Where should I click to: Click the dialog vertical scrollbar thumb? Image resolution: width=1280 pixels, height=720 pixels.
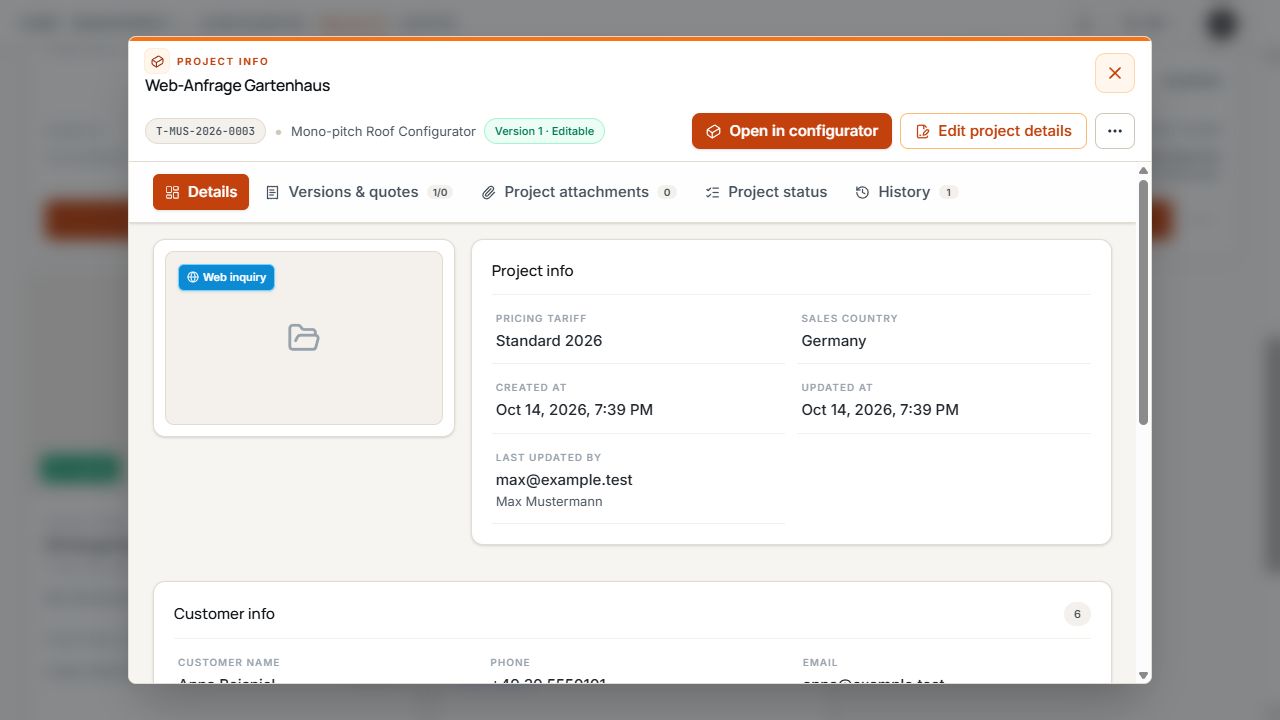(1143, 302)
